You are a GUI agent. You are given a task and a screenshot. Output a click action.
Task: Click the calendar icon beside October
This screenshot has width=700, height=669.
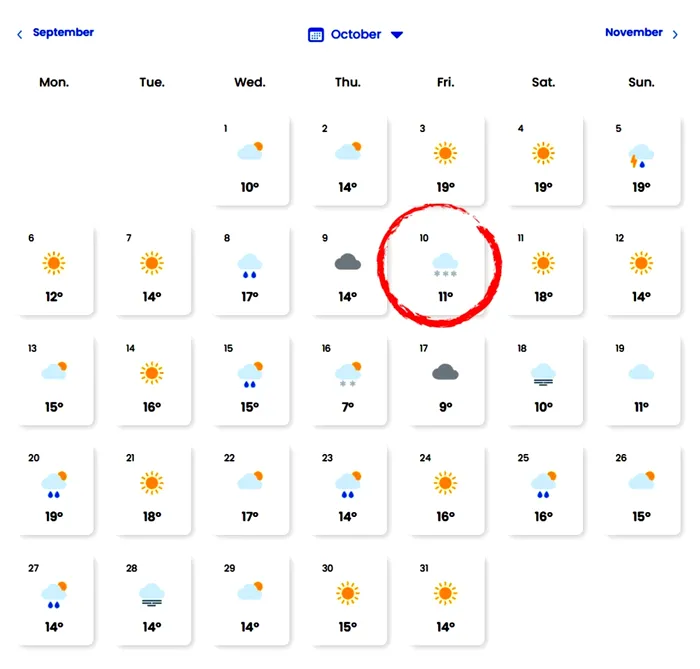click(316, 34)
